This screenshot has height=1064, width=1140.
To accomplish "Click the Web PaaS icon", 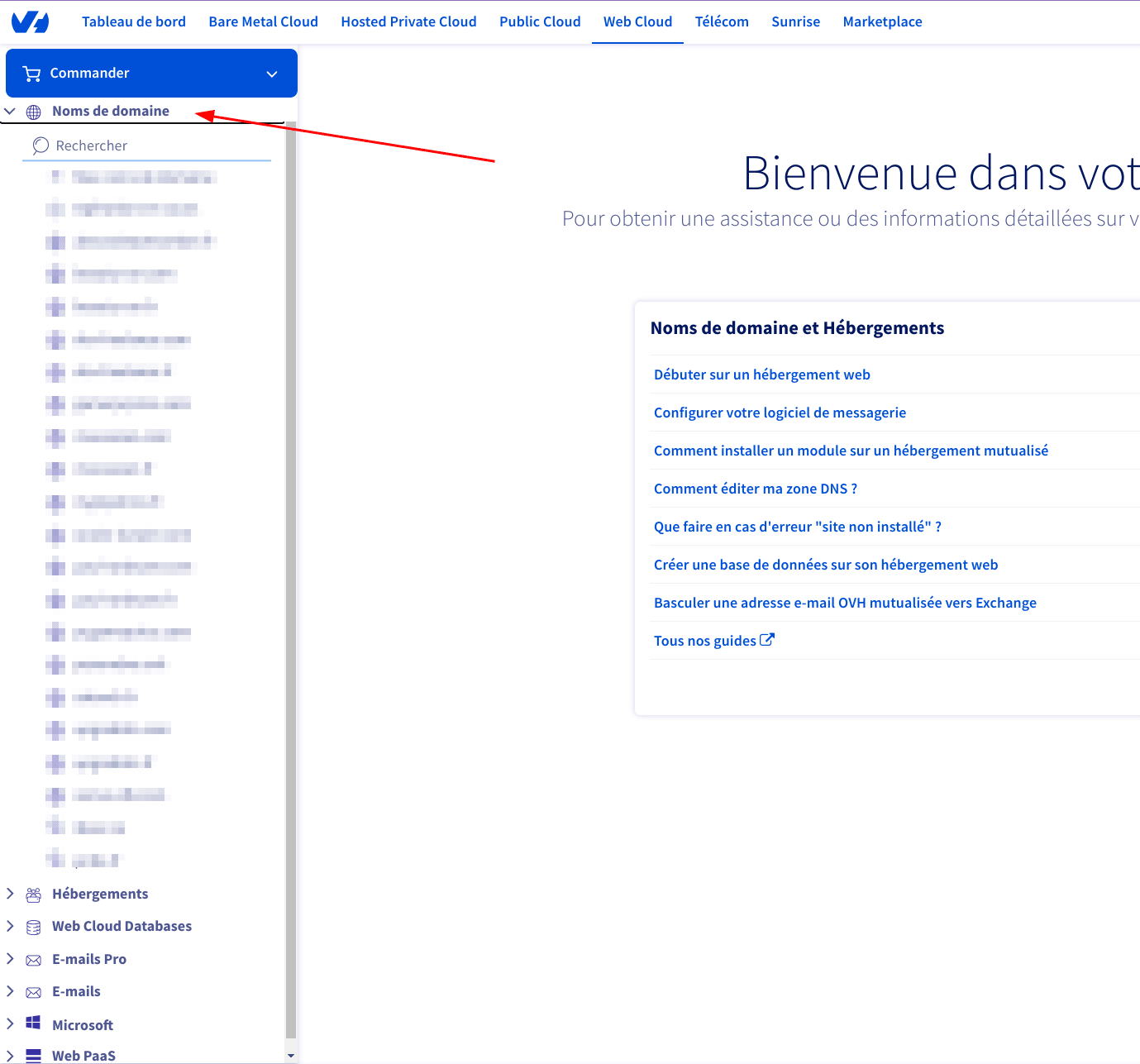I will 34,1056.
